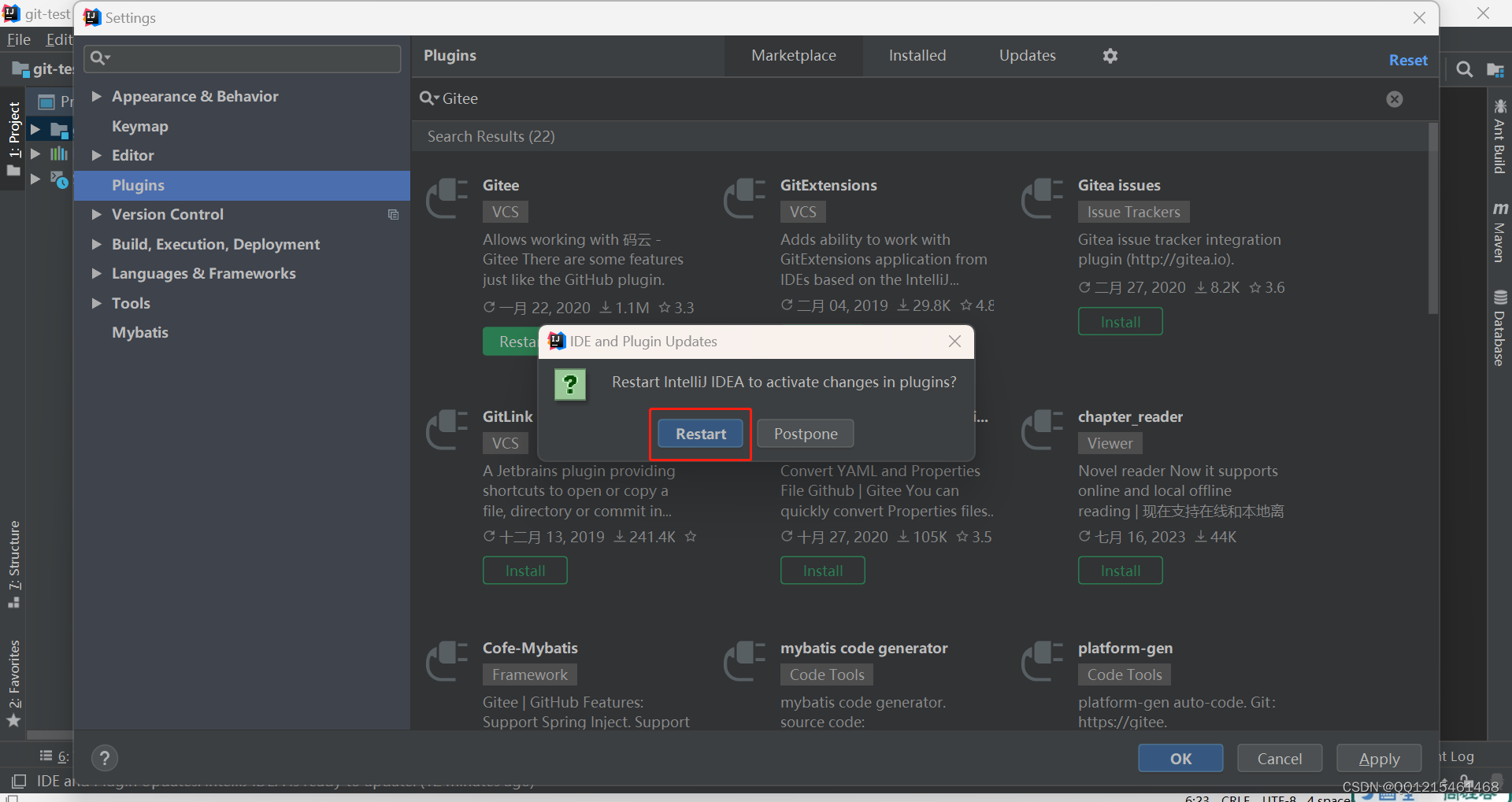The height and width of the screenshot is (802, 1512).
Task: Expand Languages & Frameworks section
Action: pos(96,273)
